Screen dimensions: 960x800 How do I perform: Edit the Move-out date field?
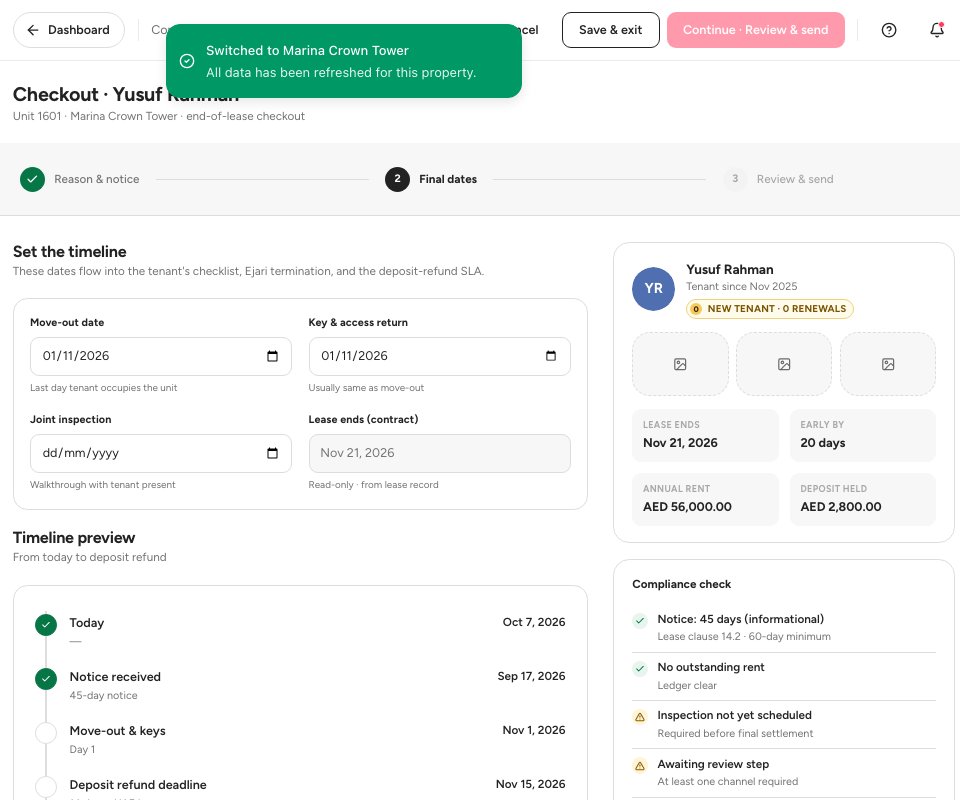coord(160,356)
